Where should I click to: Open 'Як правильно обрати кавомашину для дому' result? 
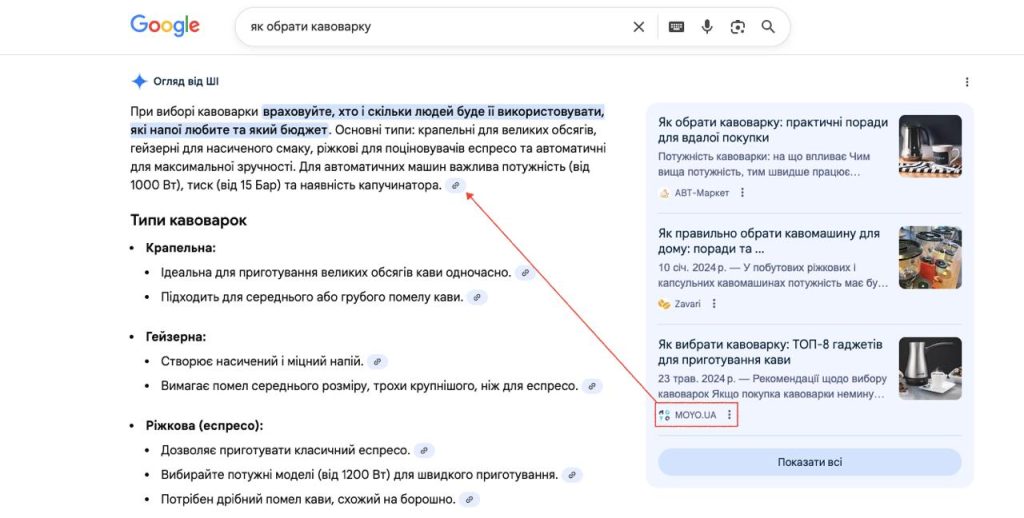coord(769,241)
